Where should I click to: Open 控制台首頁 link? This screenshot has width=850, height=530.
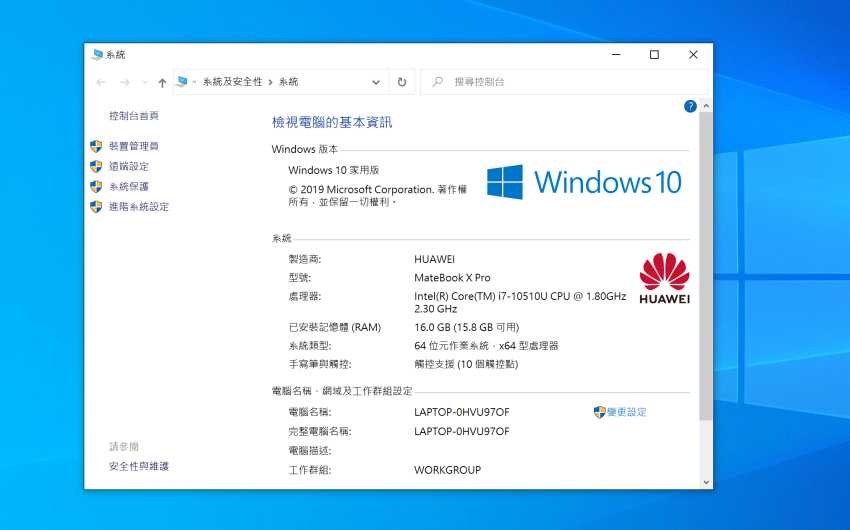pyautogui.click(x=134, y=115)
